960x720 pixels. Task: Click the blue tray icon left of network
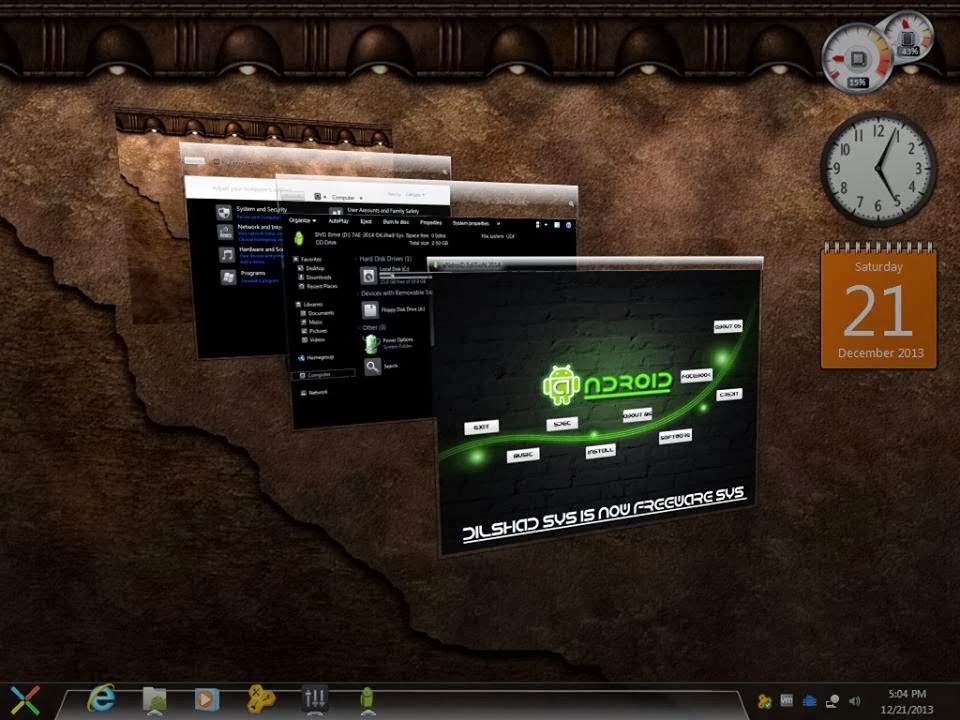[809, 700]
